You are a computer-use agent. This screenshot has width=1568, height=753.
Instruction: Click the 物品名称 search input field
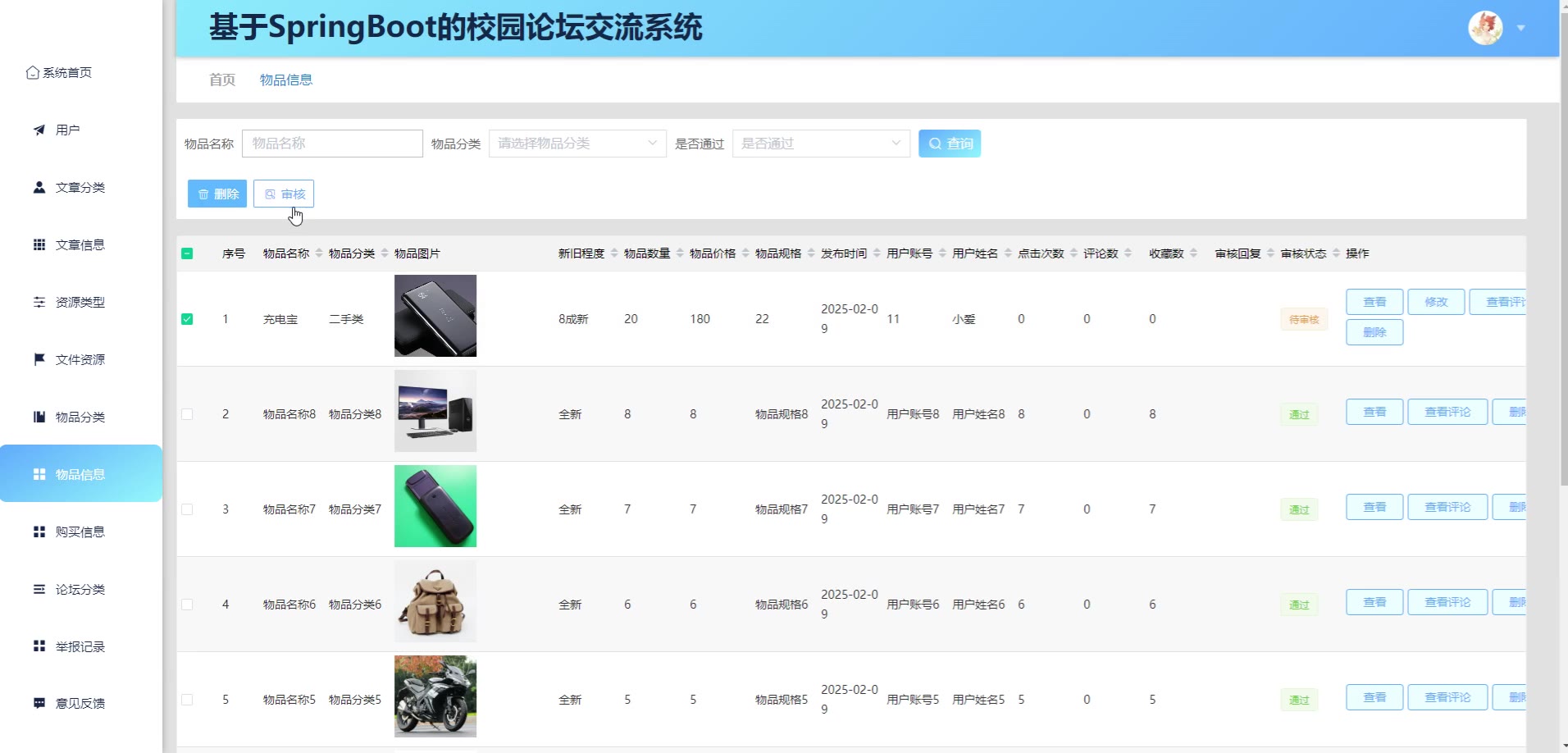click(332, 144)
